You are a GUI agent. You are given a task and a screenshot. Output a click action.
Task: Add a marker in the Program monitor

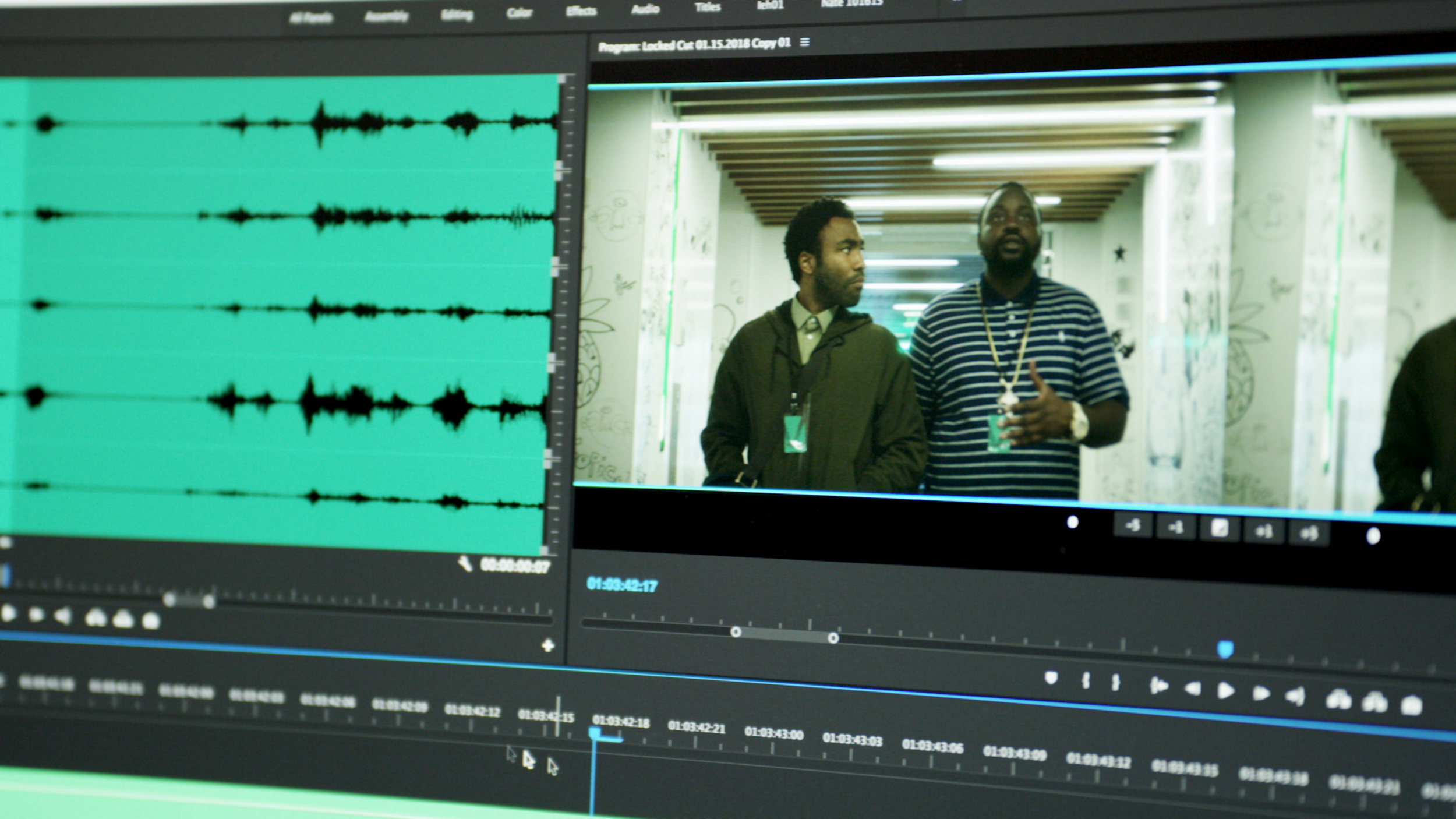click(1051, 677)
